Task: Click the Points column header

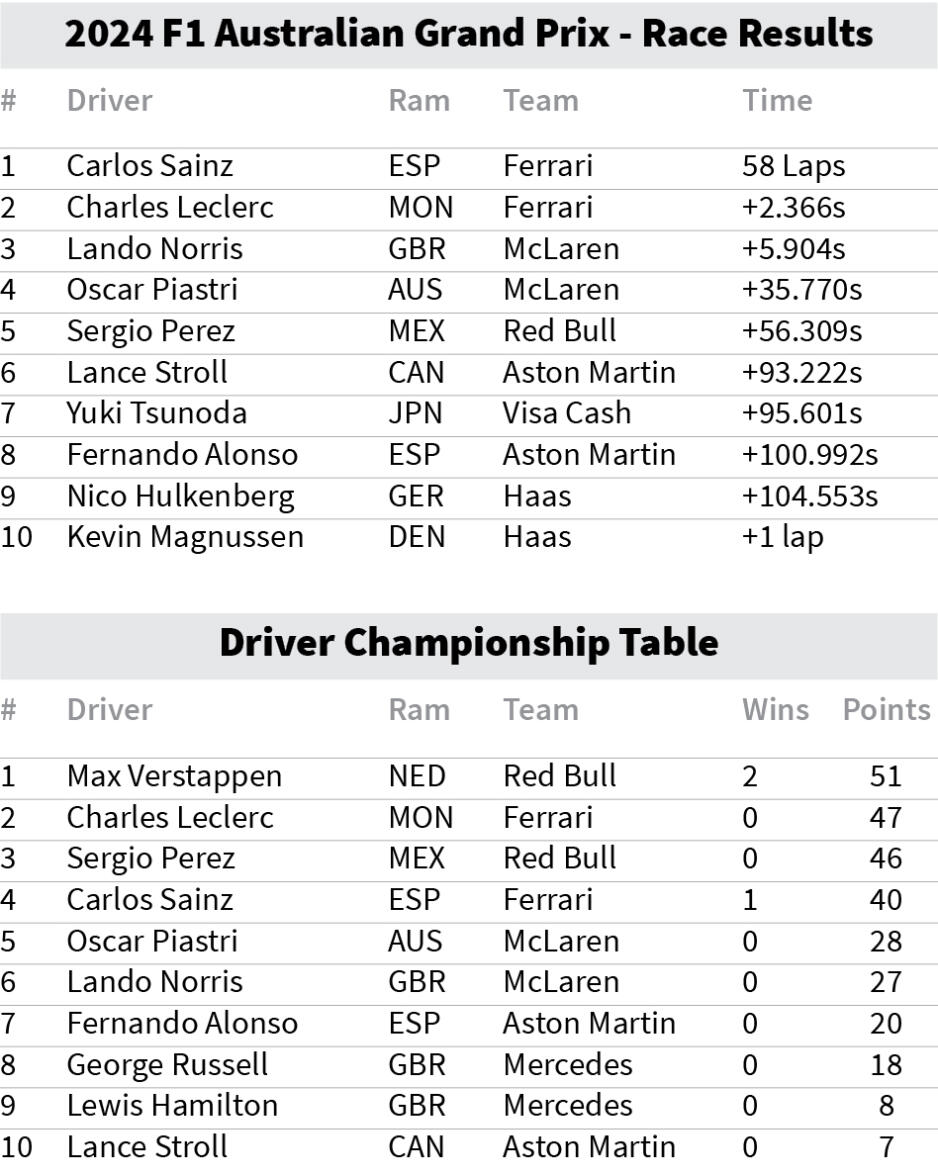Action: coord(886,710)
